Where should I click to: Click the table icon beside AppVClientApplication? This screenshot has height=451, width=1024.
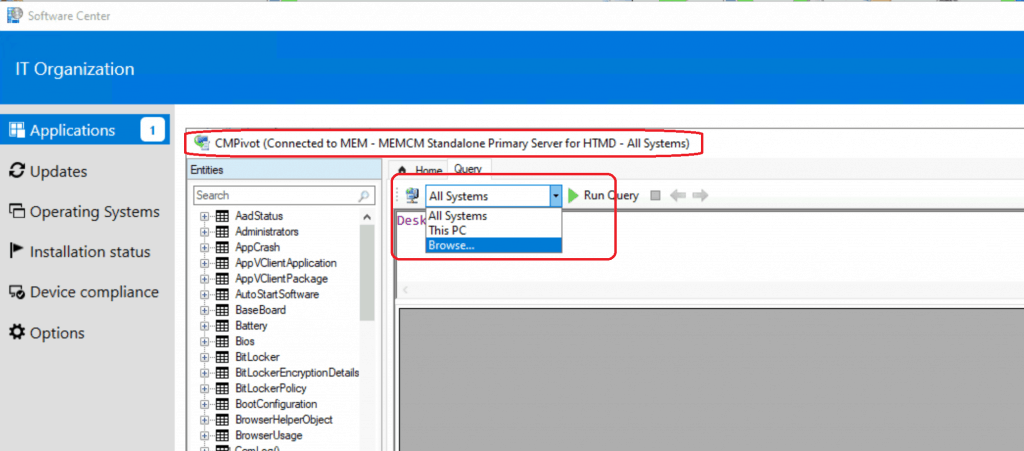pyautogui.click(x=222, y=263)
